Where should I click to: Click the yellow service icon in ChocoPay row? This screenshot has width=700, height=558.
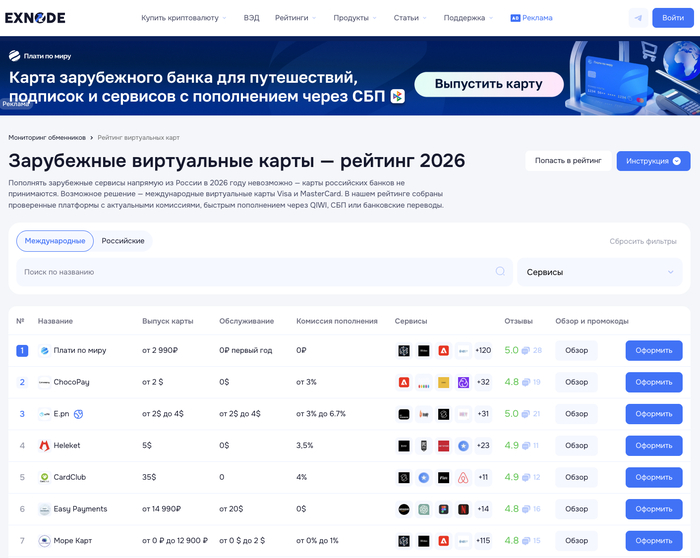pos(443,382)
